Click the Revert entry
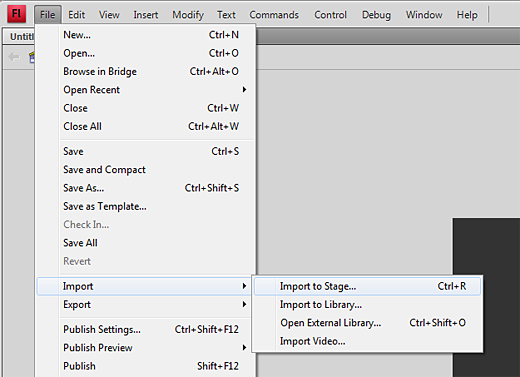 pos(146,261)
